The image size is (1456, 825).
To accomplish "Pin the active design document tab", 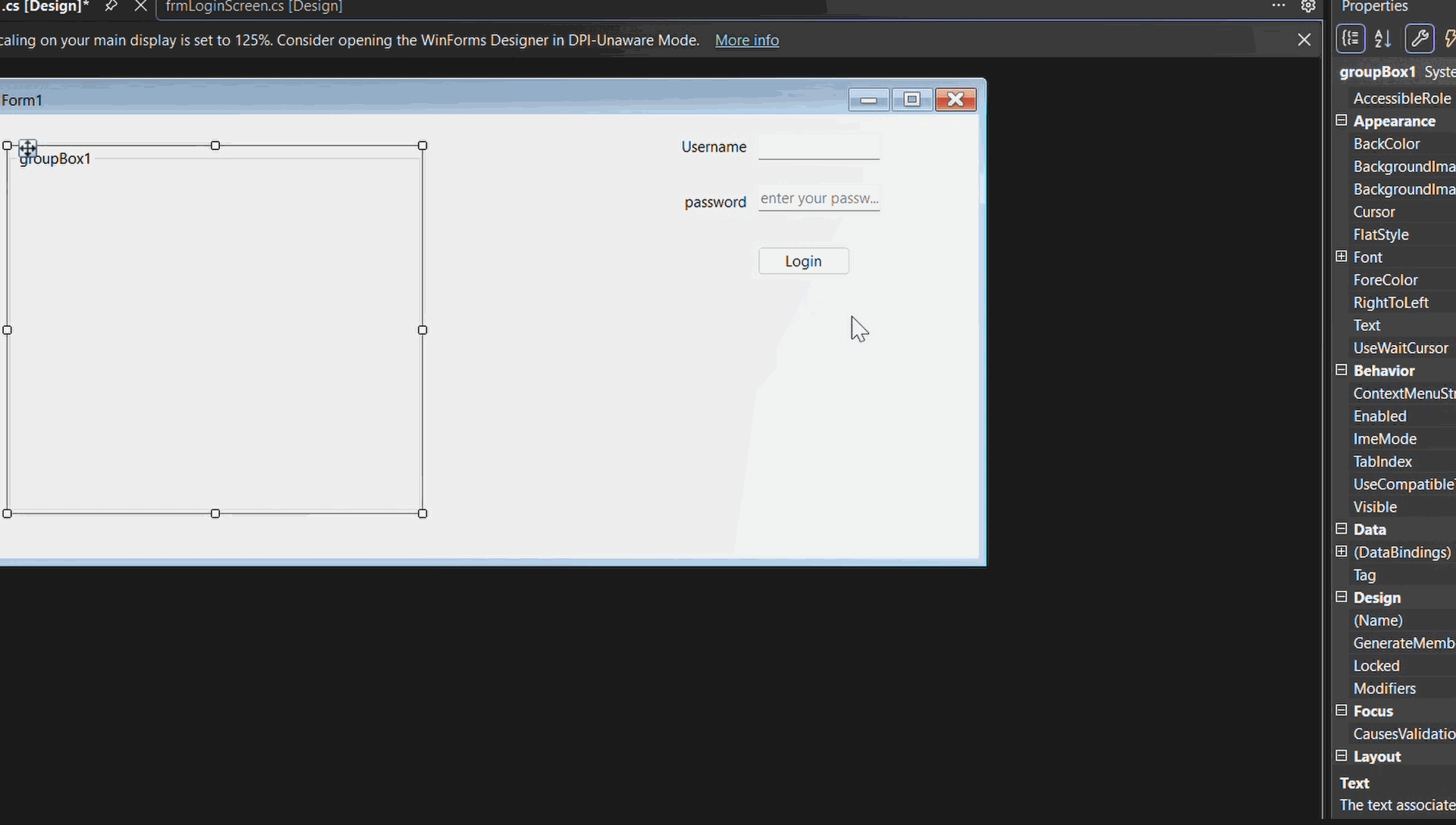I will coord(111,6).
